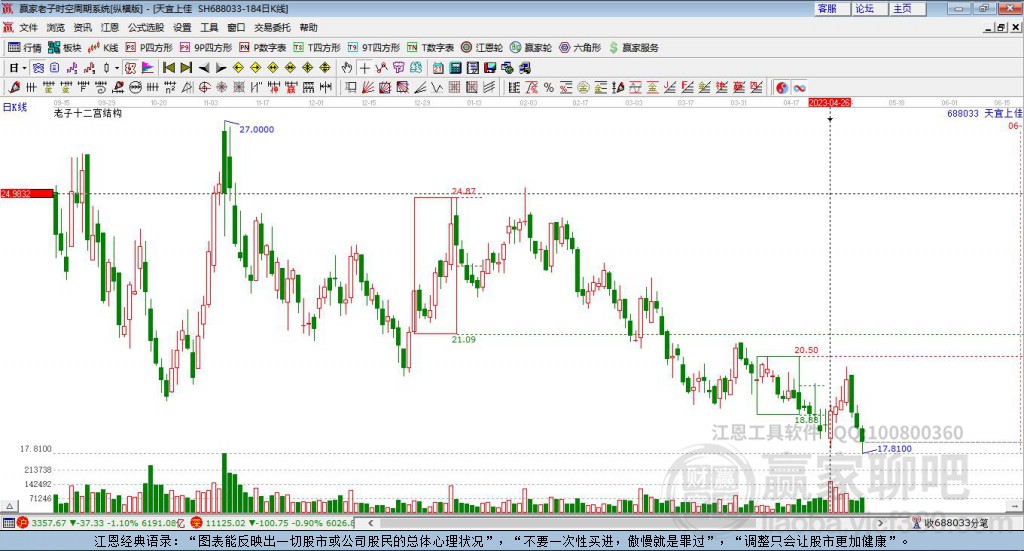Open the T四方形 tool
The image size is (1024, 551).
317,48
